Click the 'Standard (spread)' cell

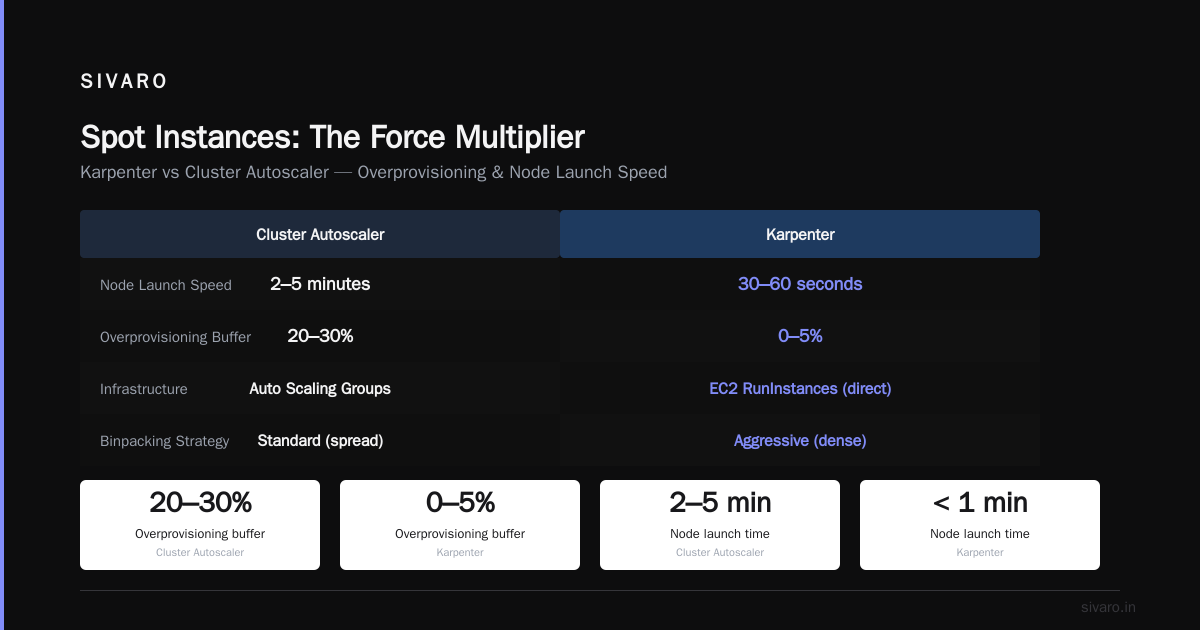pyautogui.click(x=320, y=440)
